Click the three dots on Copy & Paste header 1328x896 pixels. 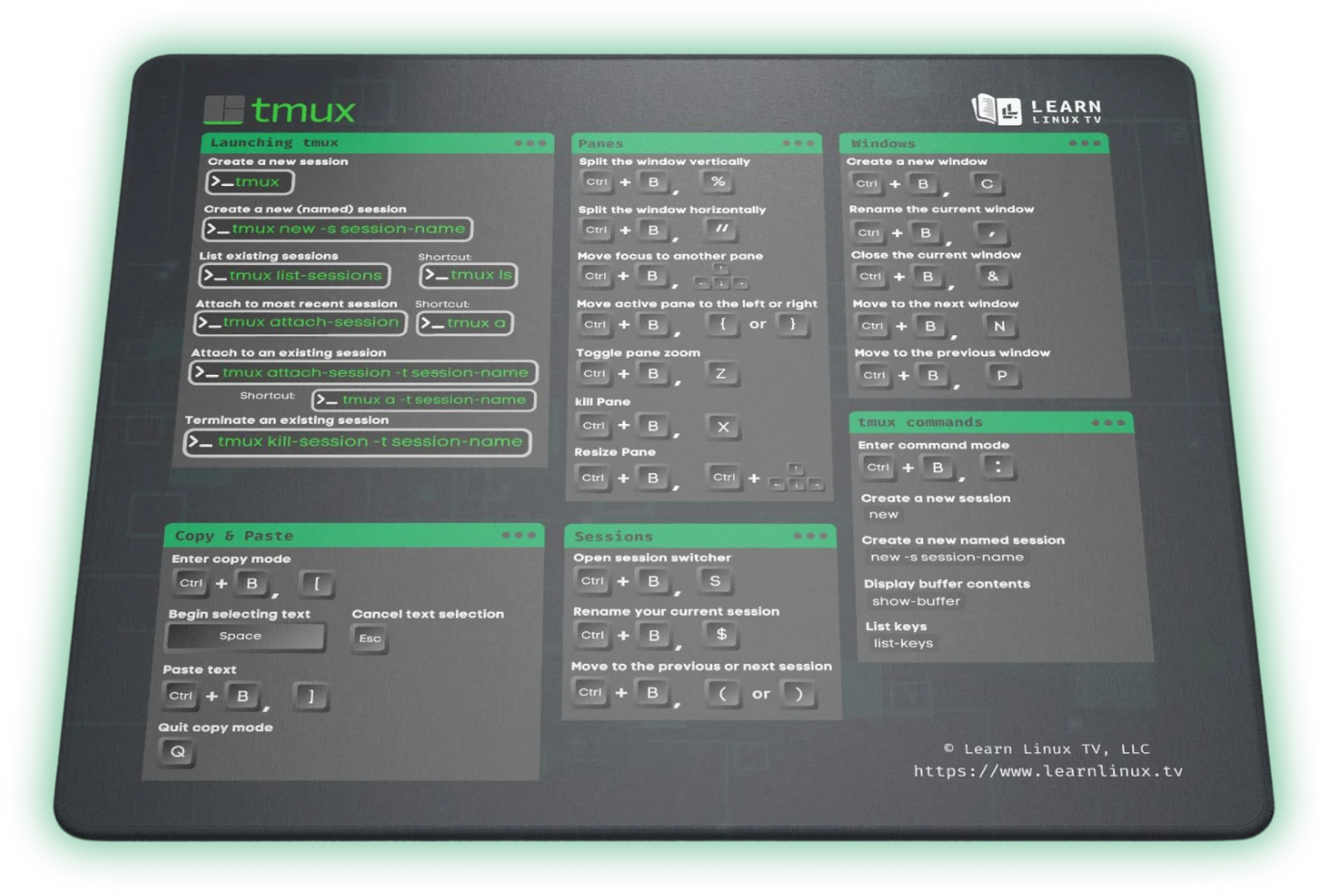(x=519, y=535)
